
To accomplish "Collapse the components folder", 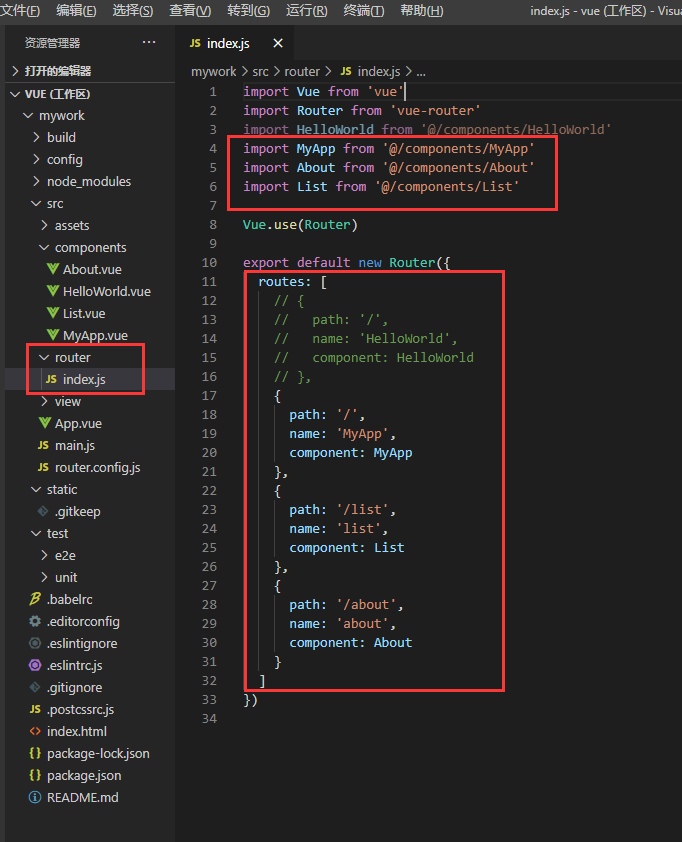I will [44, 248].
